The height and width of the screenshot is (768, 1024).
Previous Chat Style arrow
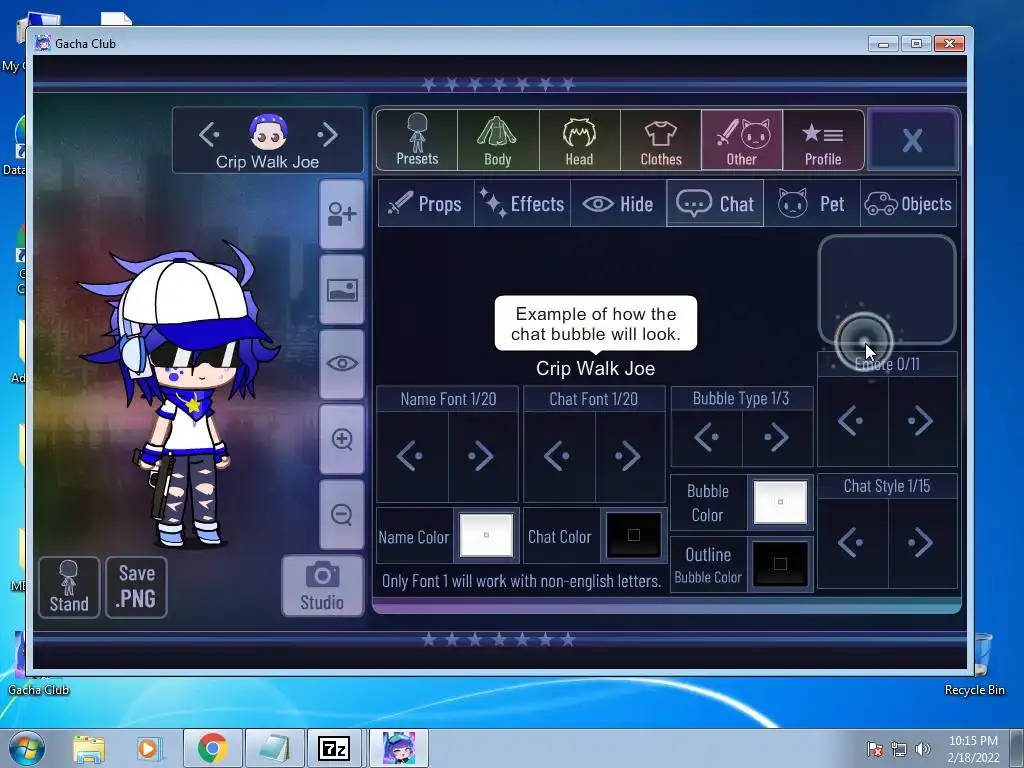click(852, 543)
